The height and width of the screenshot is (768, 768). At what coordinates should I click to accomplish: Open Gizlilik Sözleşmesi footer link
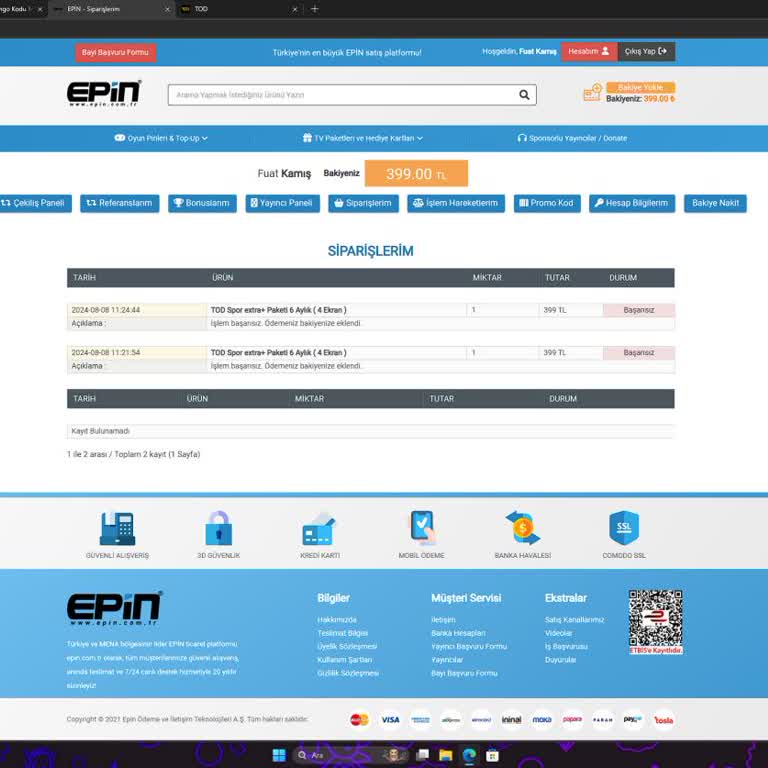348,673
